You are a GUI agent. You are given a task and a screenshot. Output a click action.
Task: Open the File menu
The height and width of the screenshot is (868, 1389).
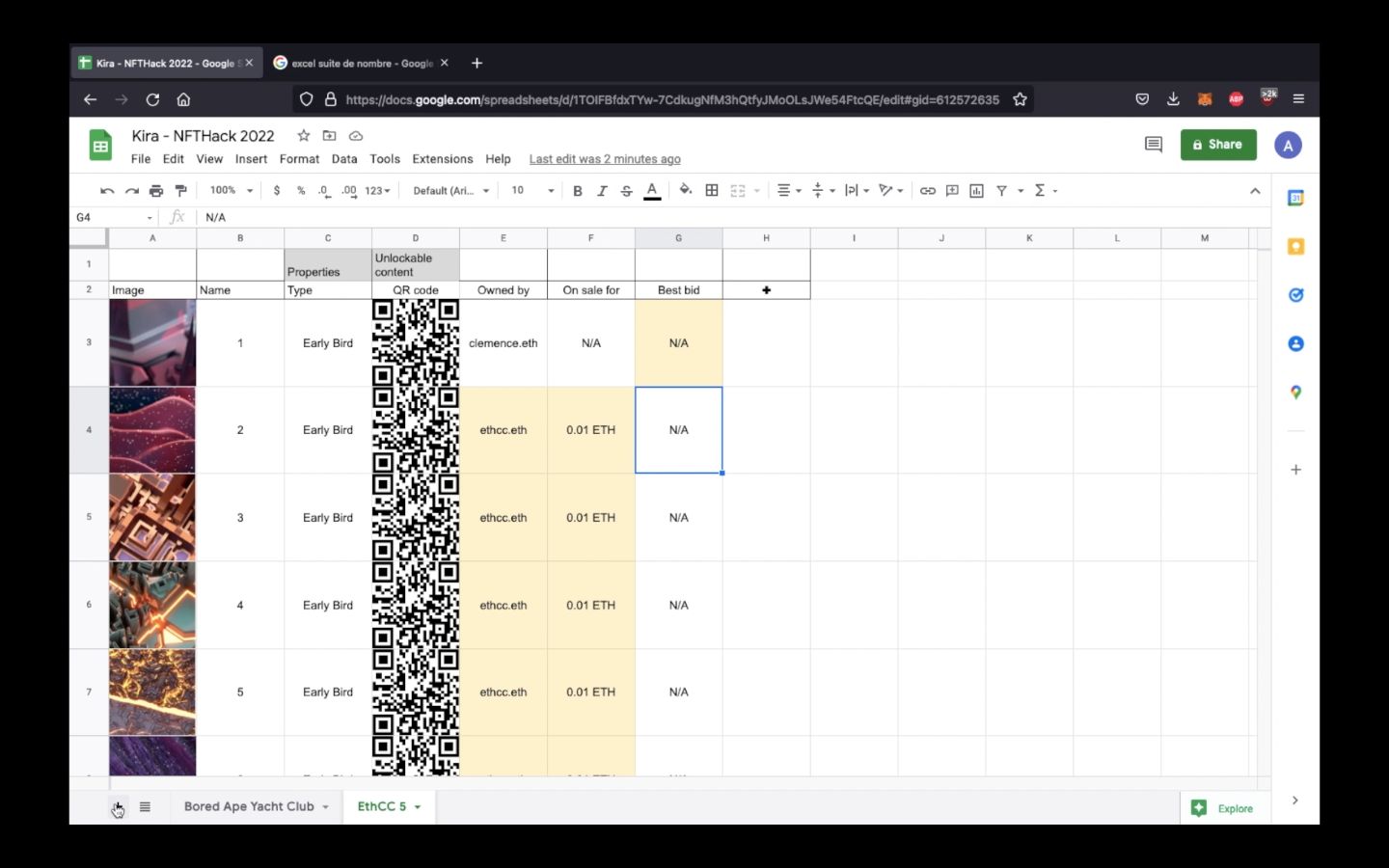(x=141, y=159)
